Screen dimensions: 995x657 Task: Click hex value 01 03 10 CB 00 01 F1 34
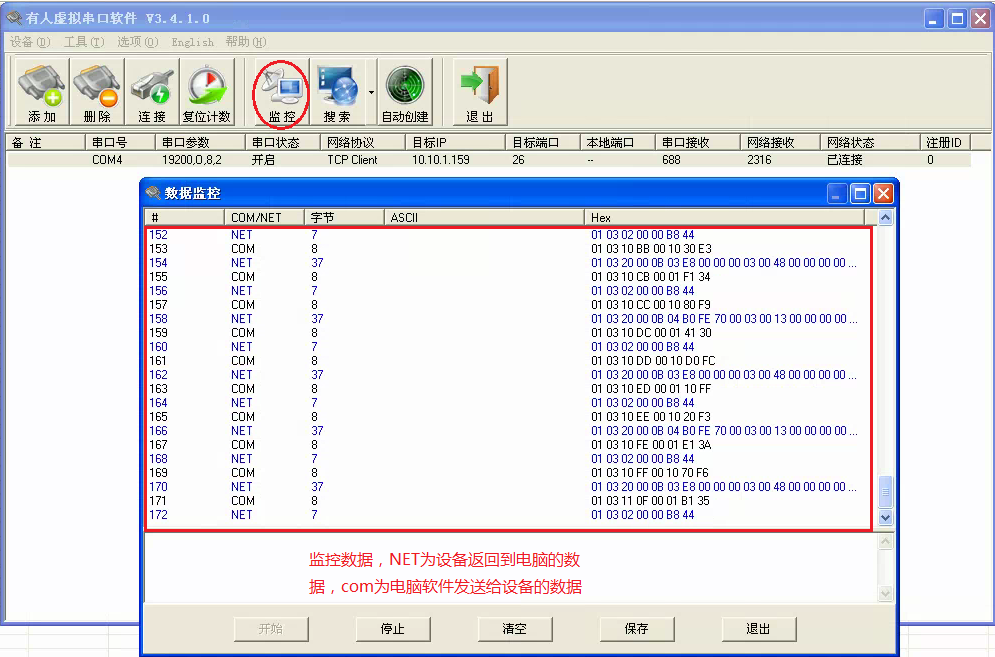[650, 277]
